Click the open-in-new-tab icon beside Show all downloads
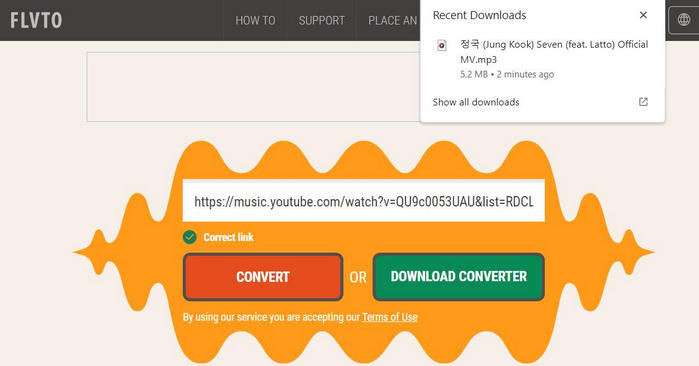This screenshot has width=699, height=366. [x=643, y=102]
